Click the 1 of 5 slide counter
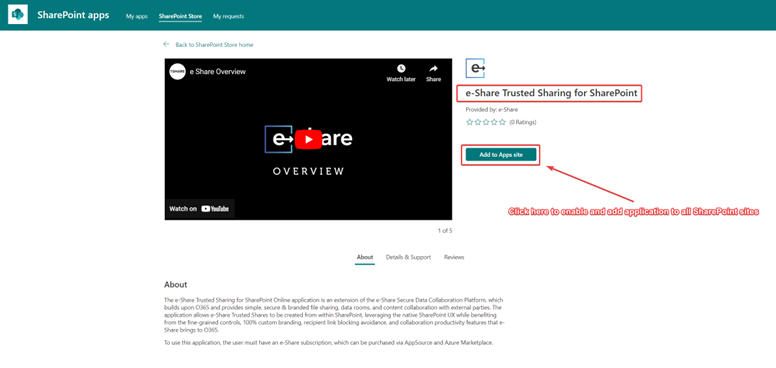Image resolution: width=776 pixels, height=368 pixels. (x=445, y=230)
